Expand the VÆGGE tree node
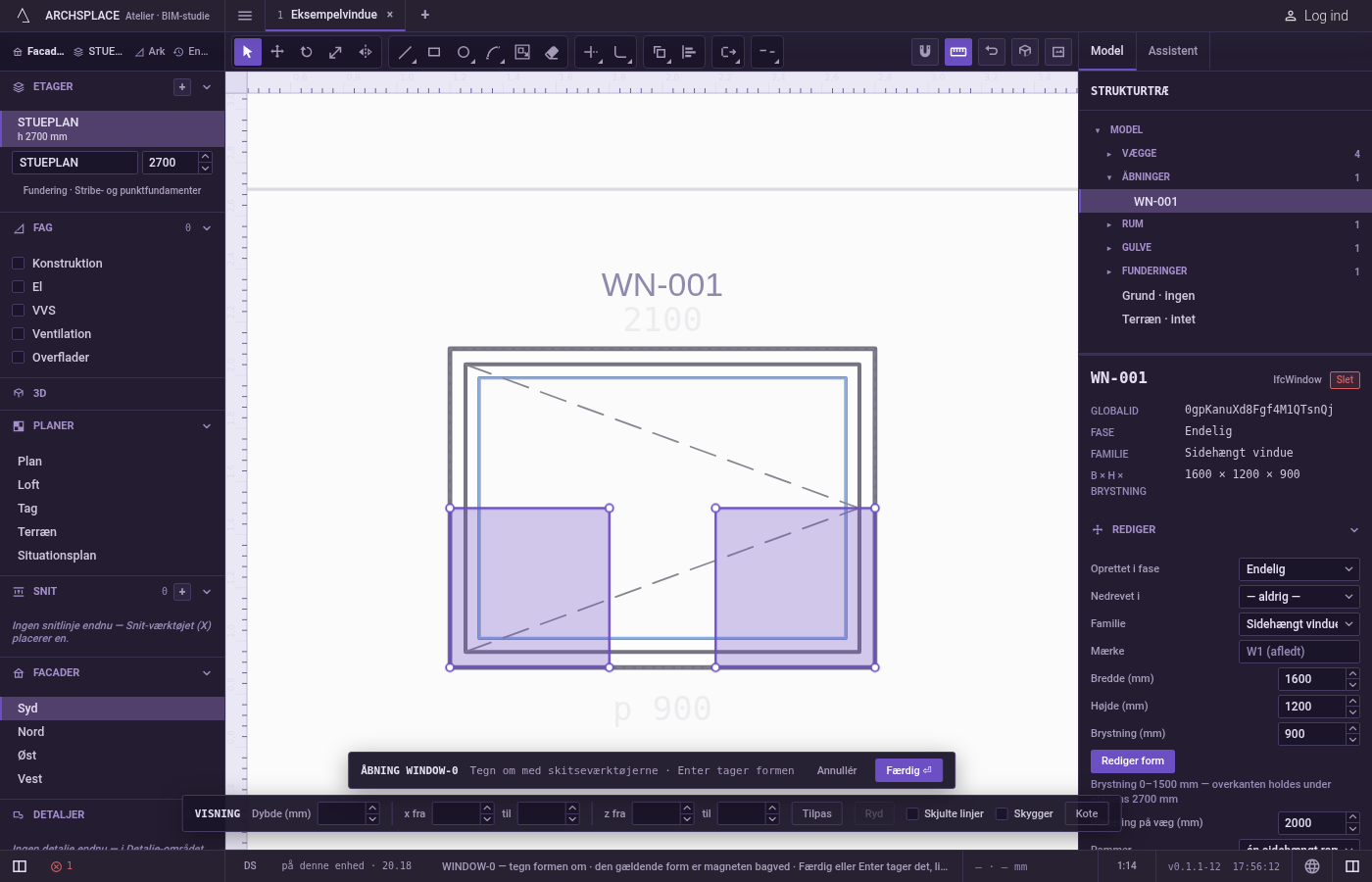The width and height of the screenshot is (1372, 882). [1109, 154]
